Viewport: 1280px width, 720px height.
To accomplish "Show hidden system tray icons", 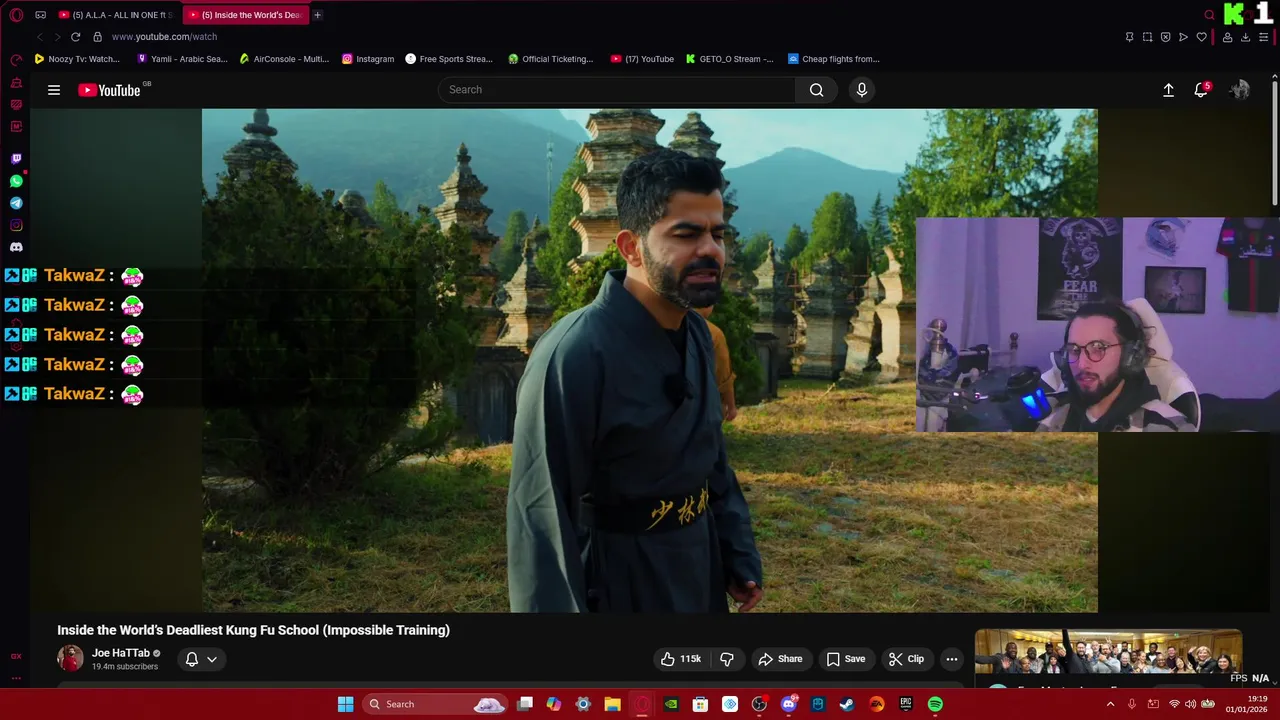I will (x=1110, y=704).
